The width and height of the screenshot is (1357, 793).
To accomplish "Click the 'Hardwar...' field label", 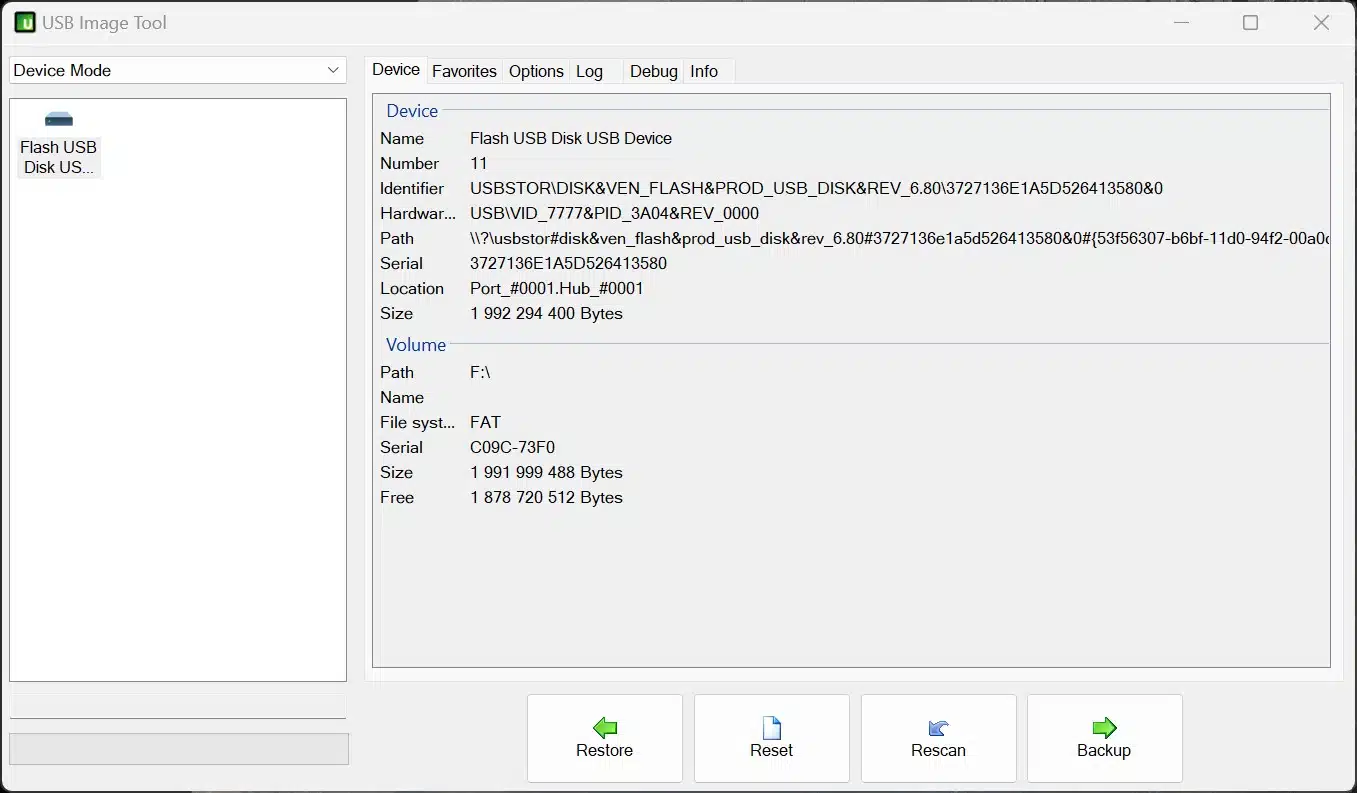I will (418, 213).
